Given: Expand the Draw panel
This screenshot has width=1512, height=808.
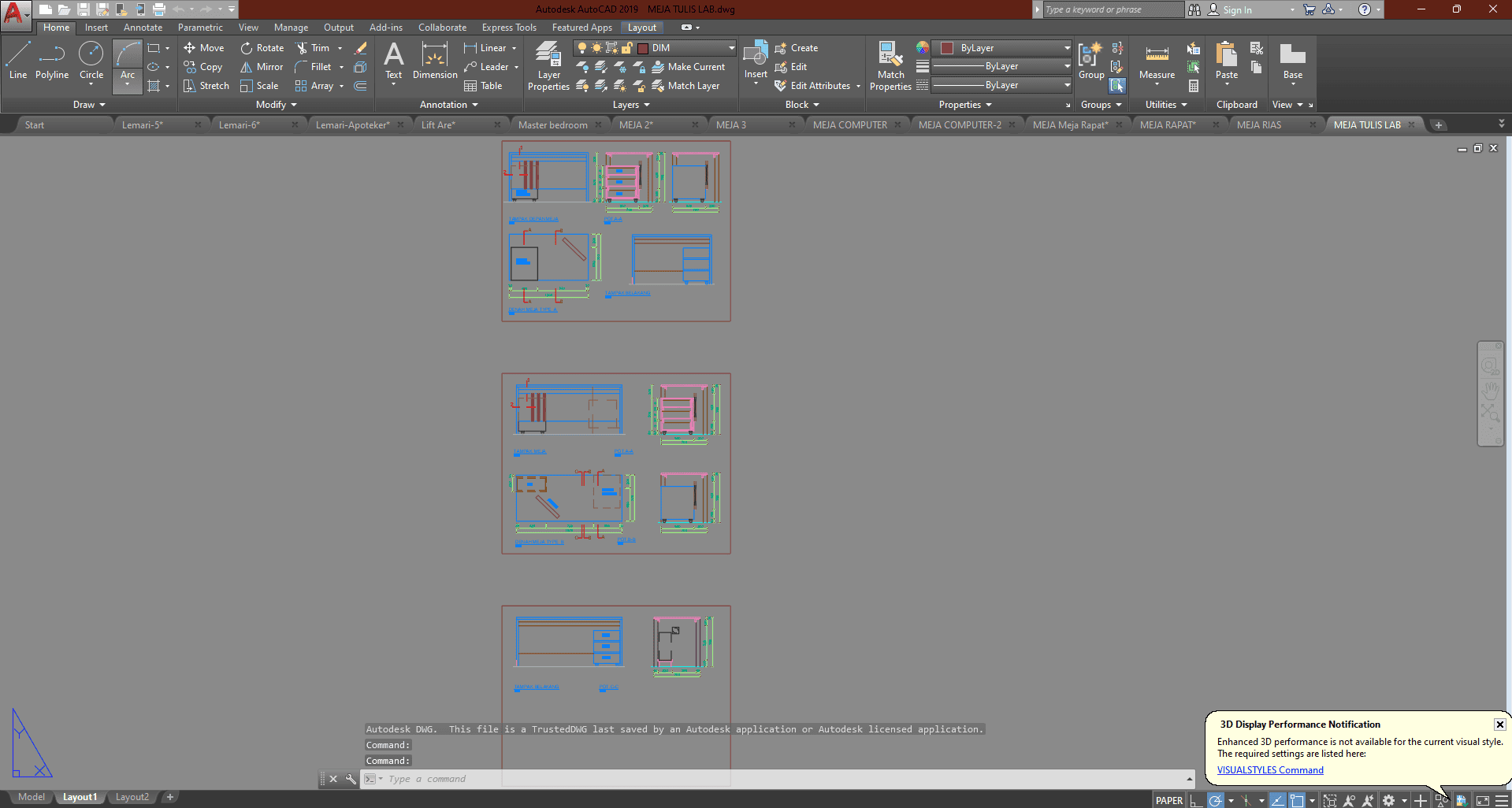Looking at the screenshot, I should [89, 105].
